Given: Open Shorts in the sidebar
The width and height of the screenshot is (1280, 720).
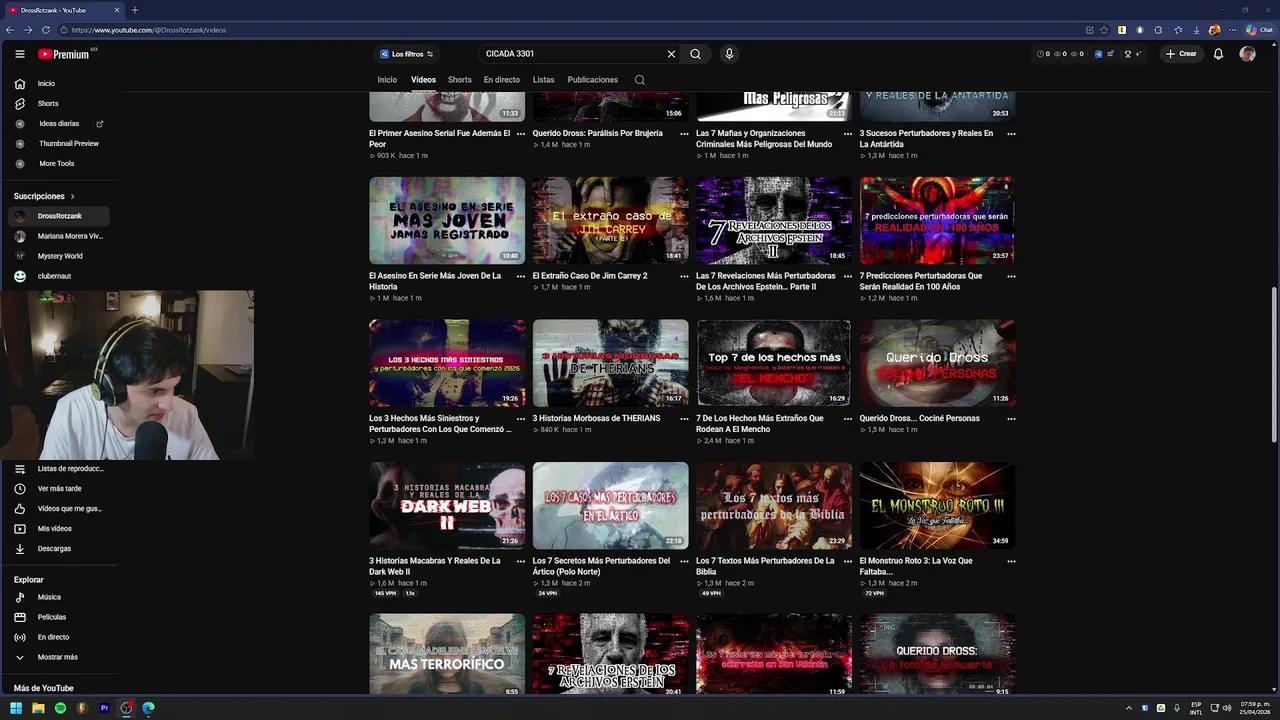Looking at the screenshot, I should pos(60,104).
